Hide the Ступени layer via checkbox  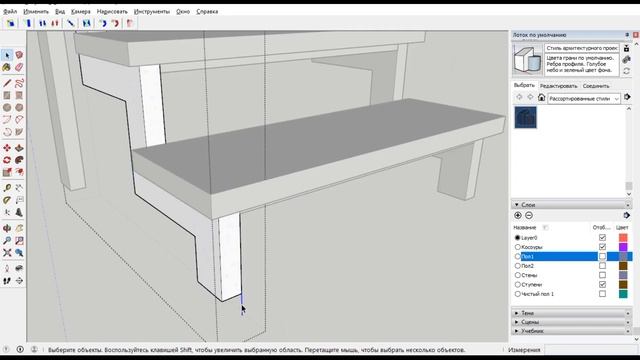tap(602, 284)
